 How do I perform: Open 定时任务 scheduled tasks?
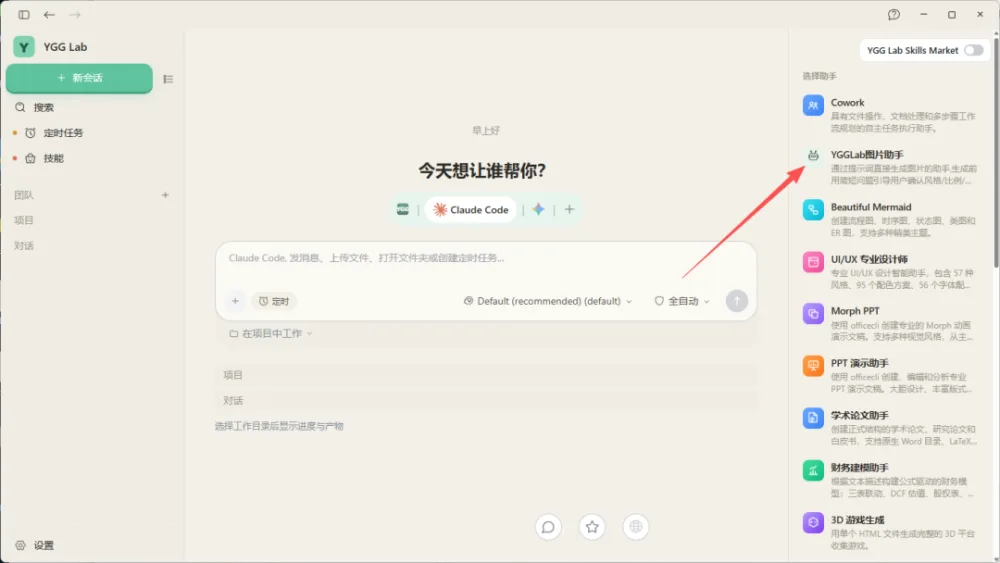[62, 133]
